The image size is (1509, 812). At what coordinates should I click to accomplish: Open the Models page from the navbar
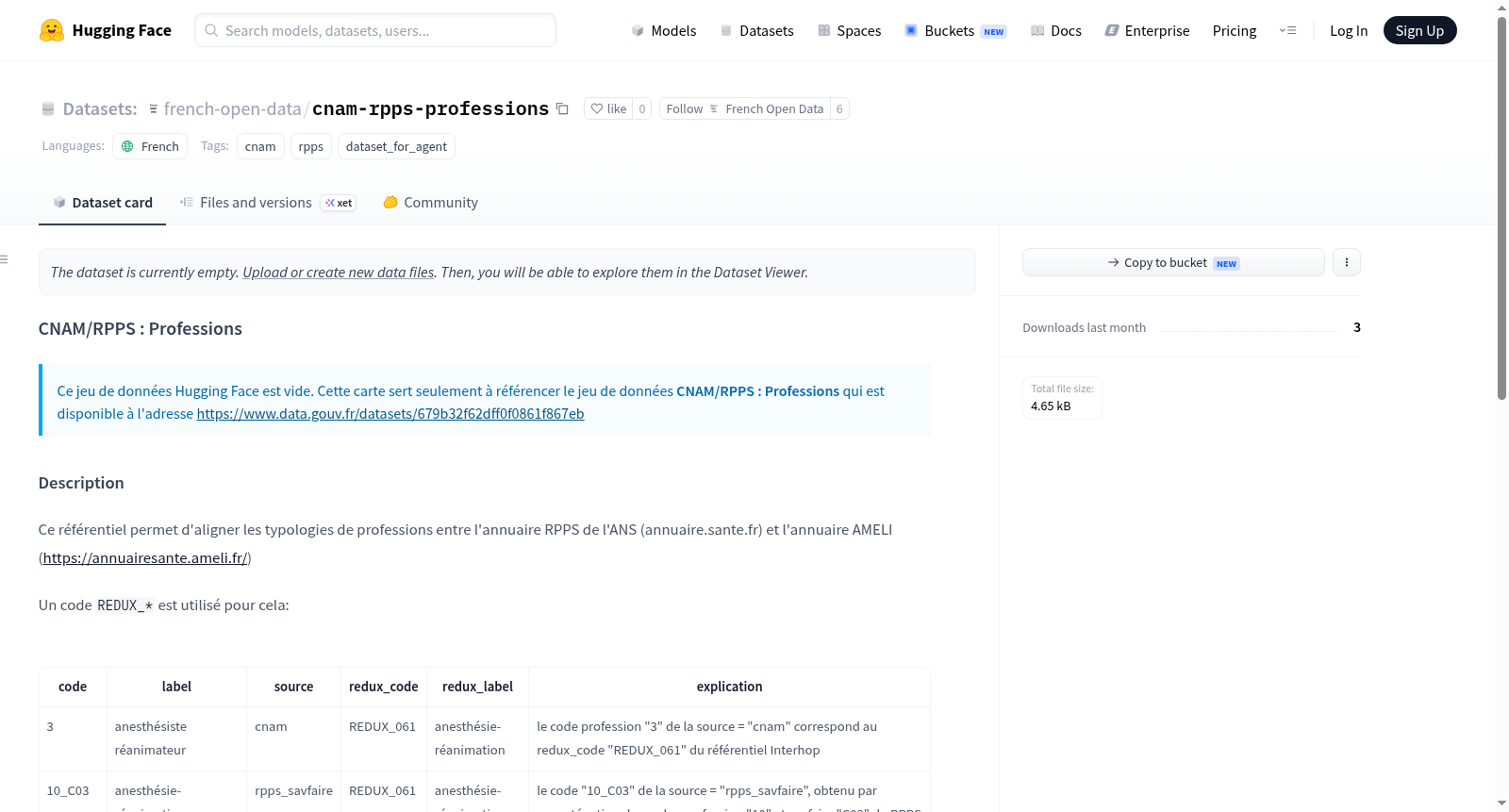664,30
